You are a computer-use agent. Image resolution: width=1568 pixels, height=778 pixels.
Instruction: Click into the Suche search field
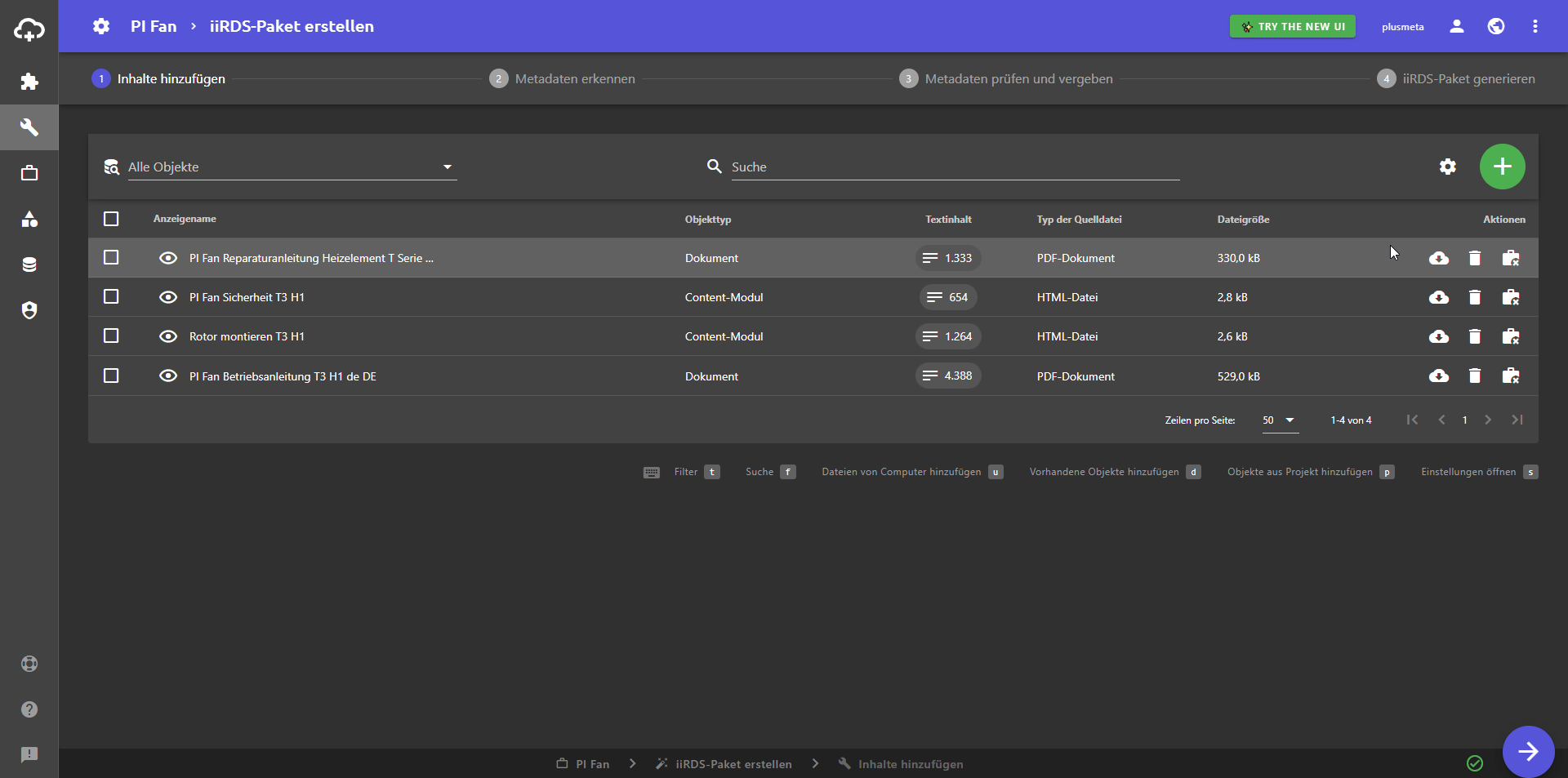[x=954, y=167]
